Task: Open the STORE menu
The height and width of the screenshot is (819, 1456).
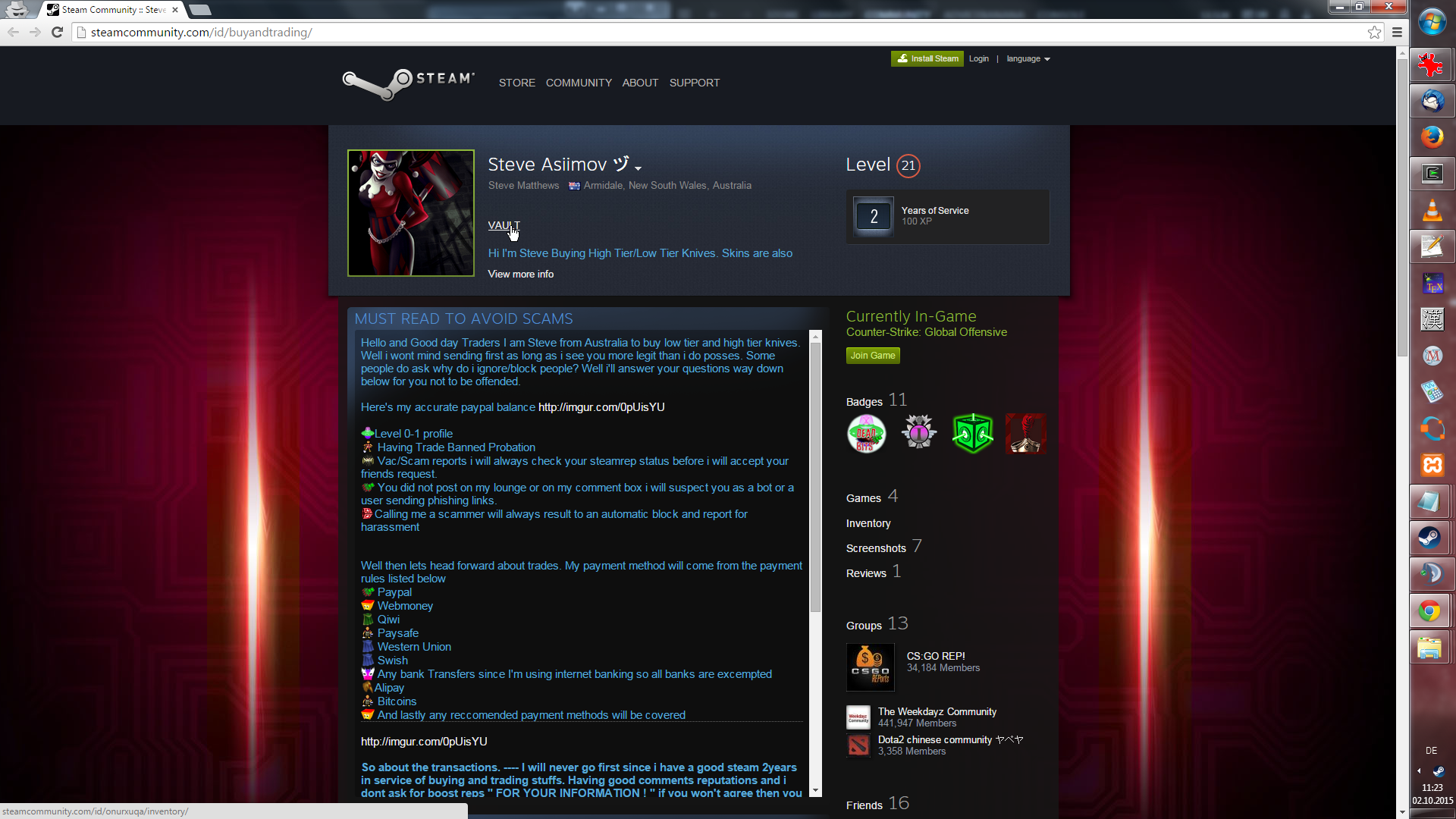Action: (516, 83)
